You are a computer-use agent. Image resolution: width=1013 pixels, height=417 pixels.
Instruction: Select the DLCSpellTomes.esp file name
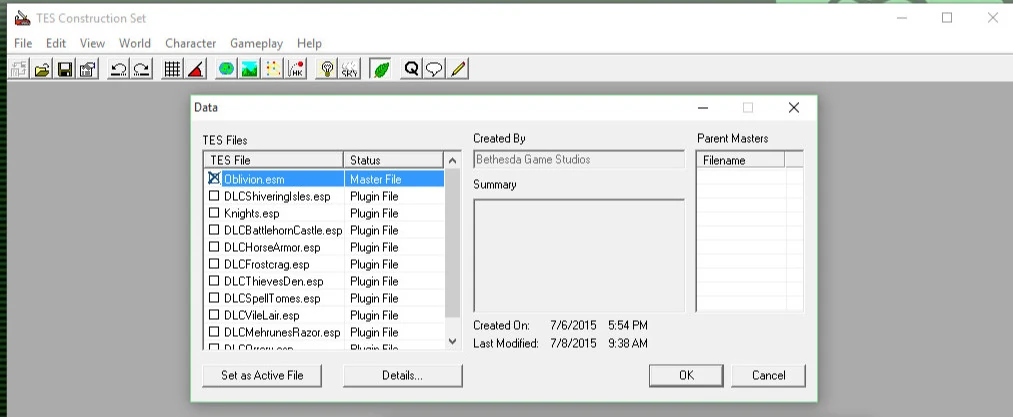[x=272, y=298]
